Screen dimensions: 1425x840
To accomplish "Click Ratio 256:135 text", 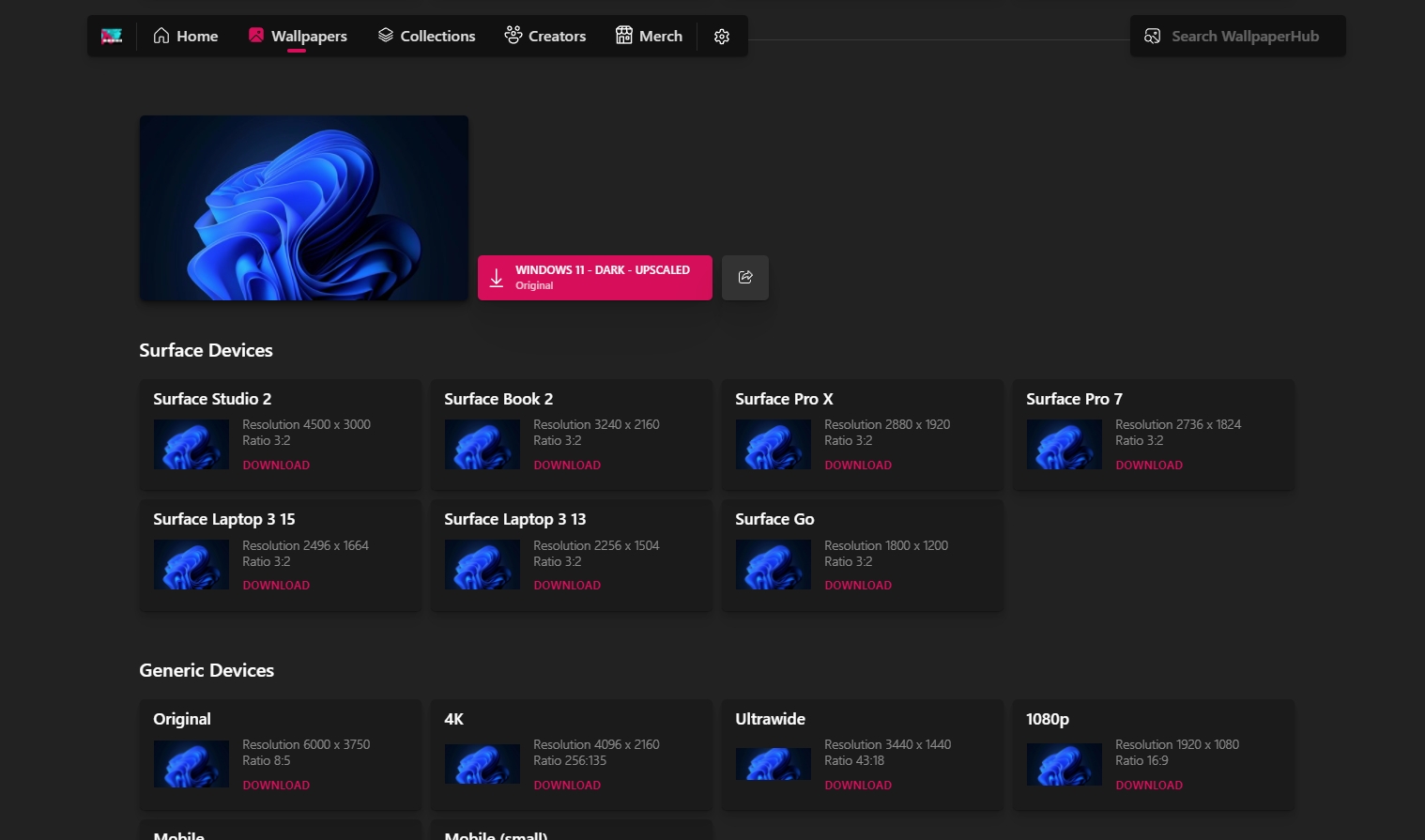I will pos(570,760).
